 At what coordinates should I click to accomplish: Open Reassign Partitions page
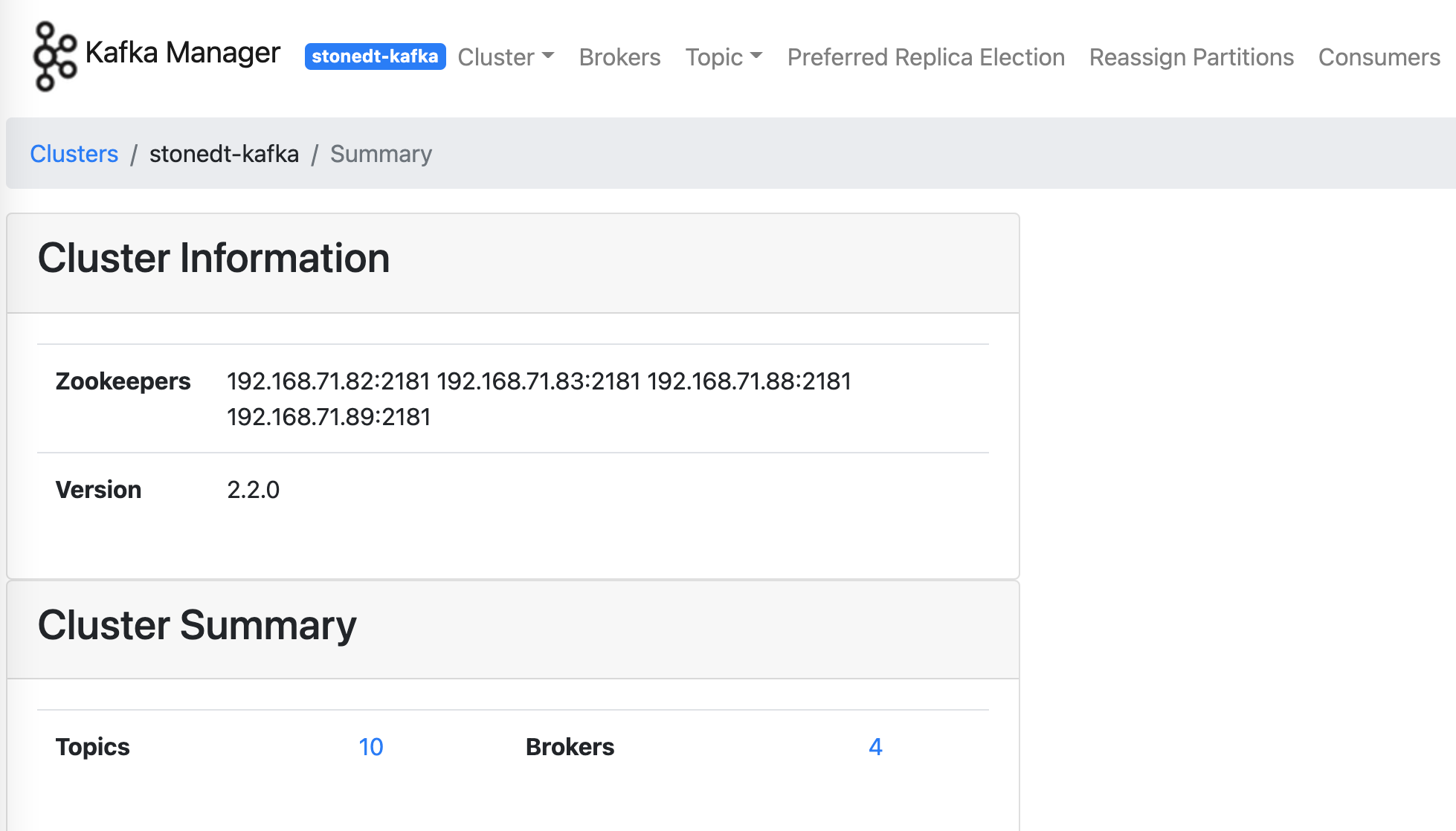pyautogui.click(x=1191, y=57)
